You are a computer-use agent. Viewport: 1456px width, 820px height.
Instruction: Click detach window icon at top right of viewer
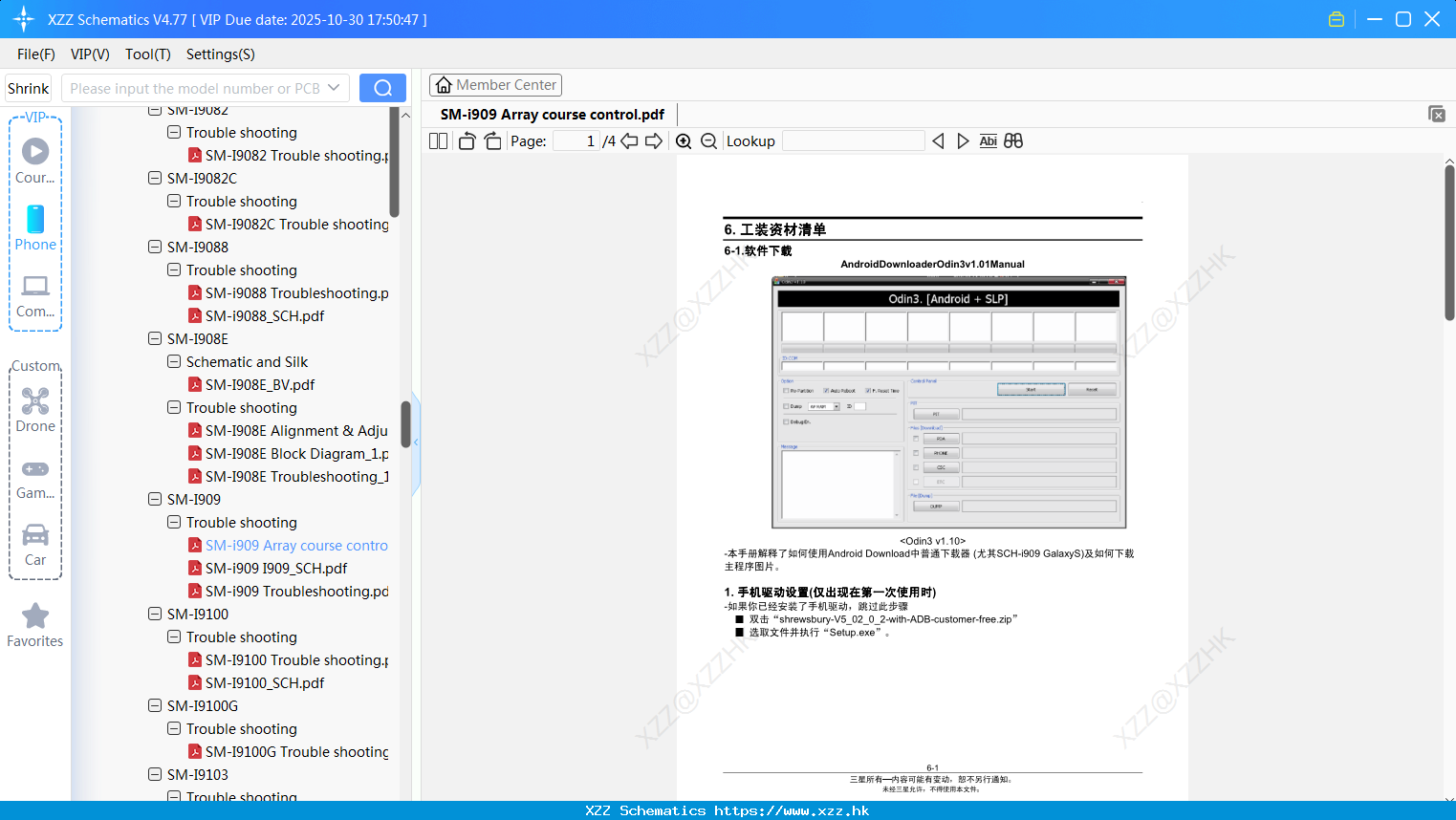[1436, 114]
